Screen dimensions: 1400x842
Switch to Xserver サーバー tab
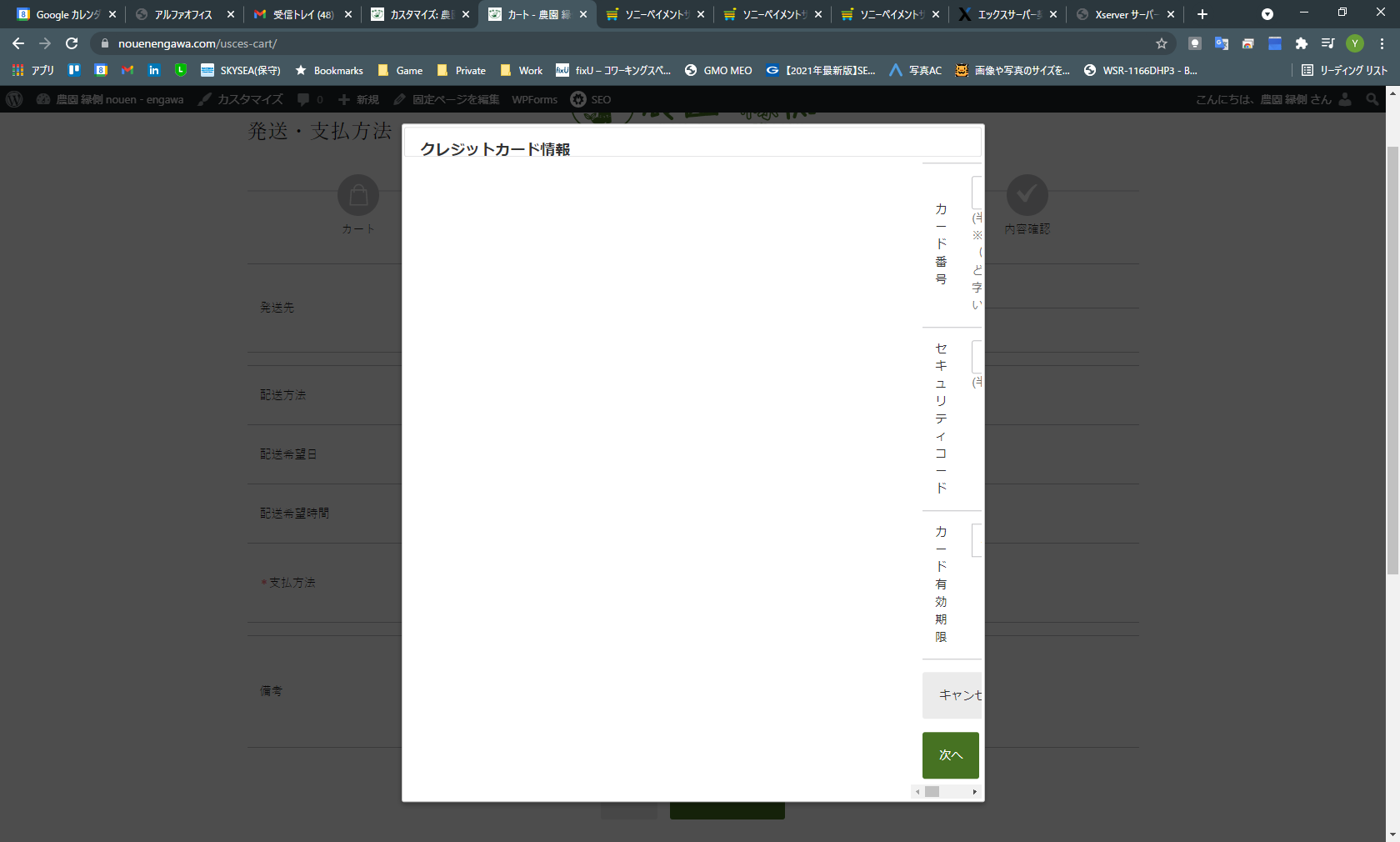tap(1125, 14)
